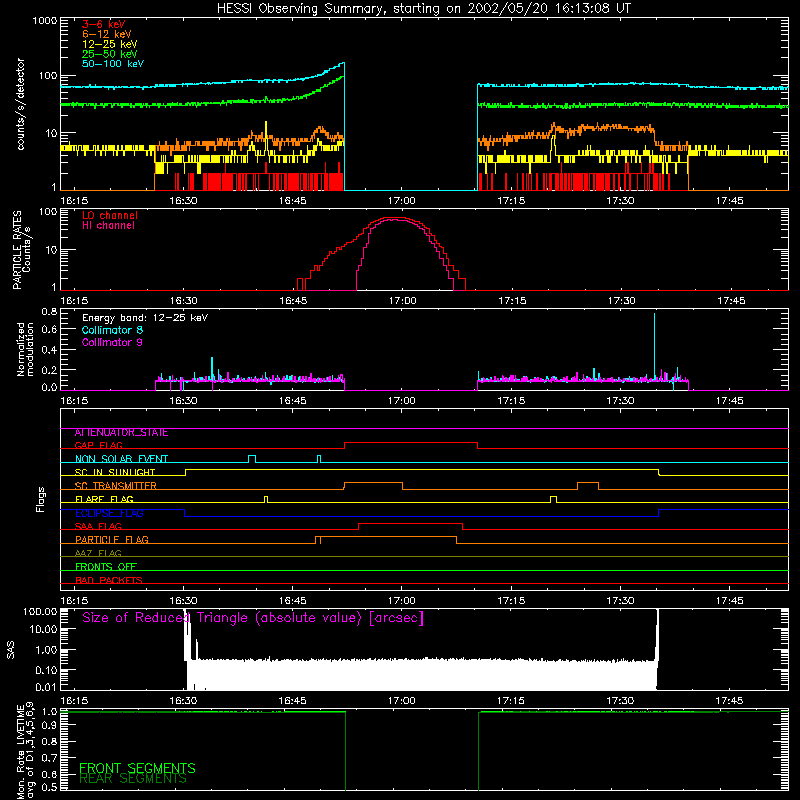
Task: Select the 'FRONT SEGMENTS' legend label
Action: [x=137, y=768]
